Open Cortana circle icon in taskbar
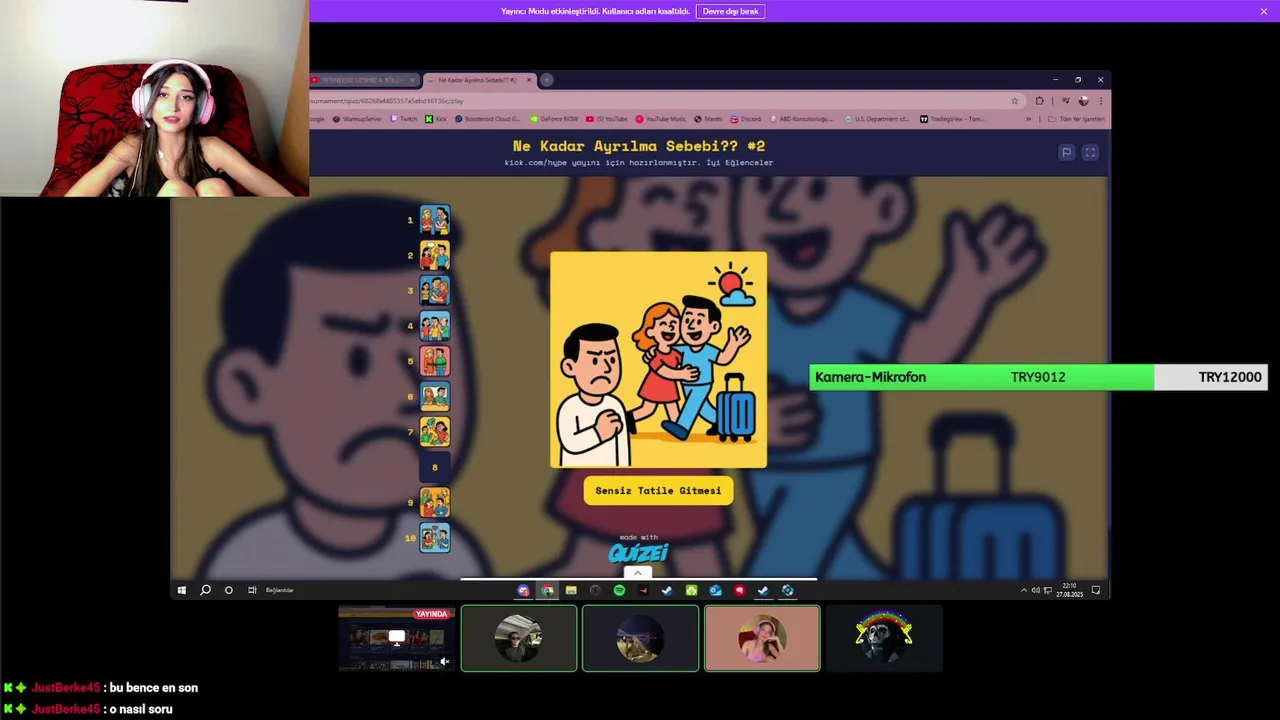 [229, 590]
